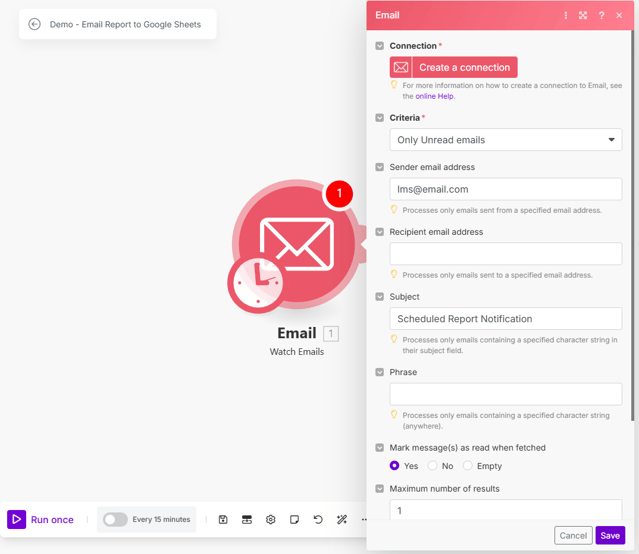The height and width of the screenshot is (554, 639).
Task: Close the Email settings panel
Action: tap(619, 15)
